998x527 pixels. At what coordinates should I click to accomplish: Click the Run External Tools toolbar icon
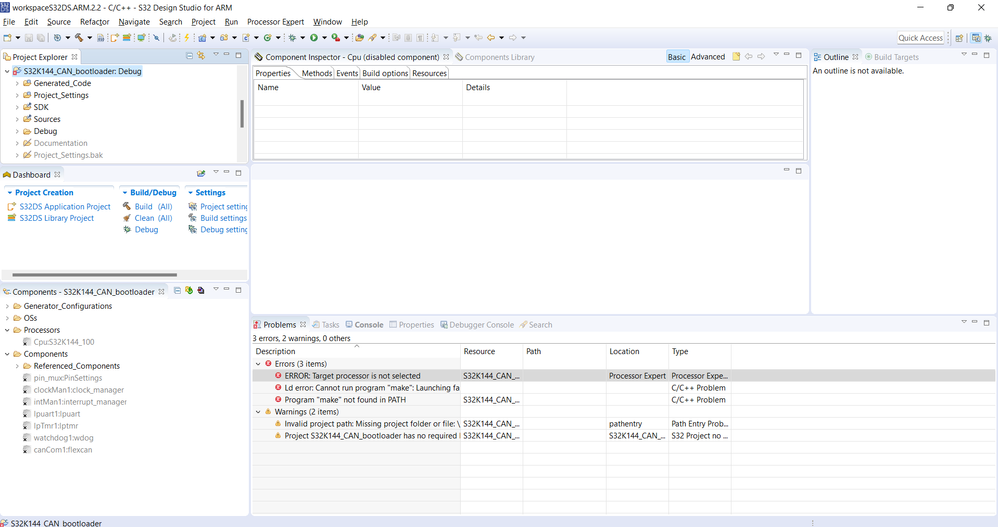[335, 38]
